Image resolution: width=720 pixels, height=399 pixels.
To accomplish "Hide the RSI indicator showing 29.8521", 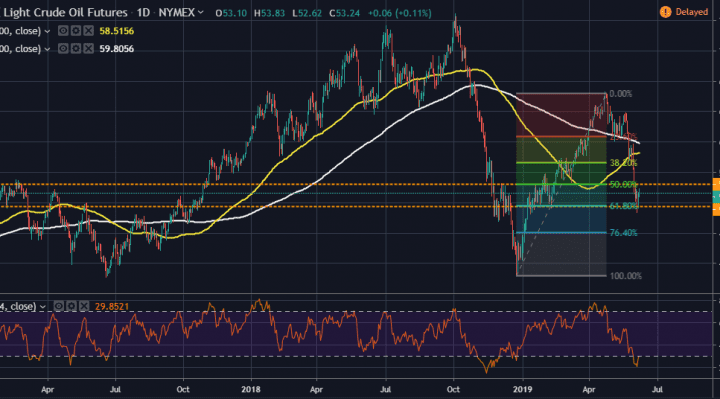I will pos(59,306).
